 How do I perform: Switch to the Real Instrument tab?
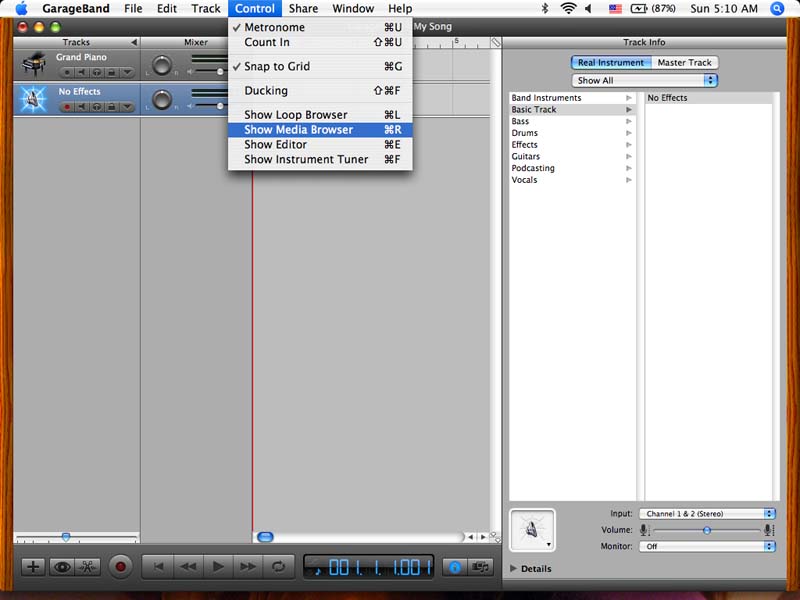pos(611,62)
